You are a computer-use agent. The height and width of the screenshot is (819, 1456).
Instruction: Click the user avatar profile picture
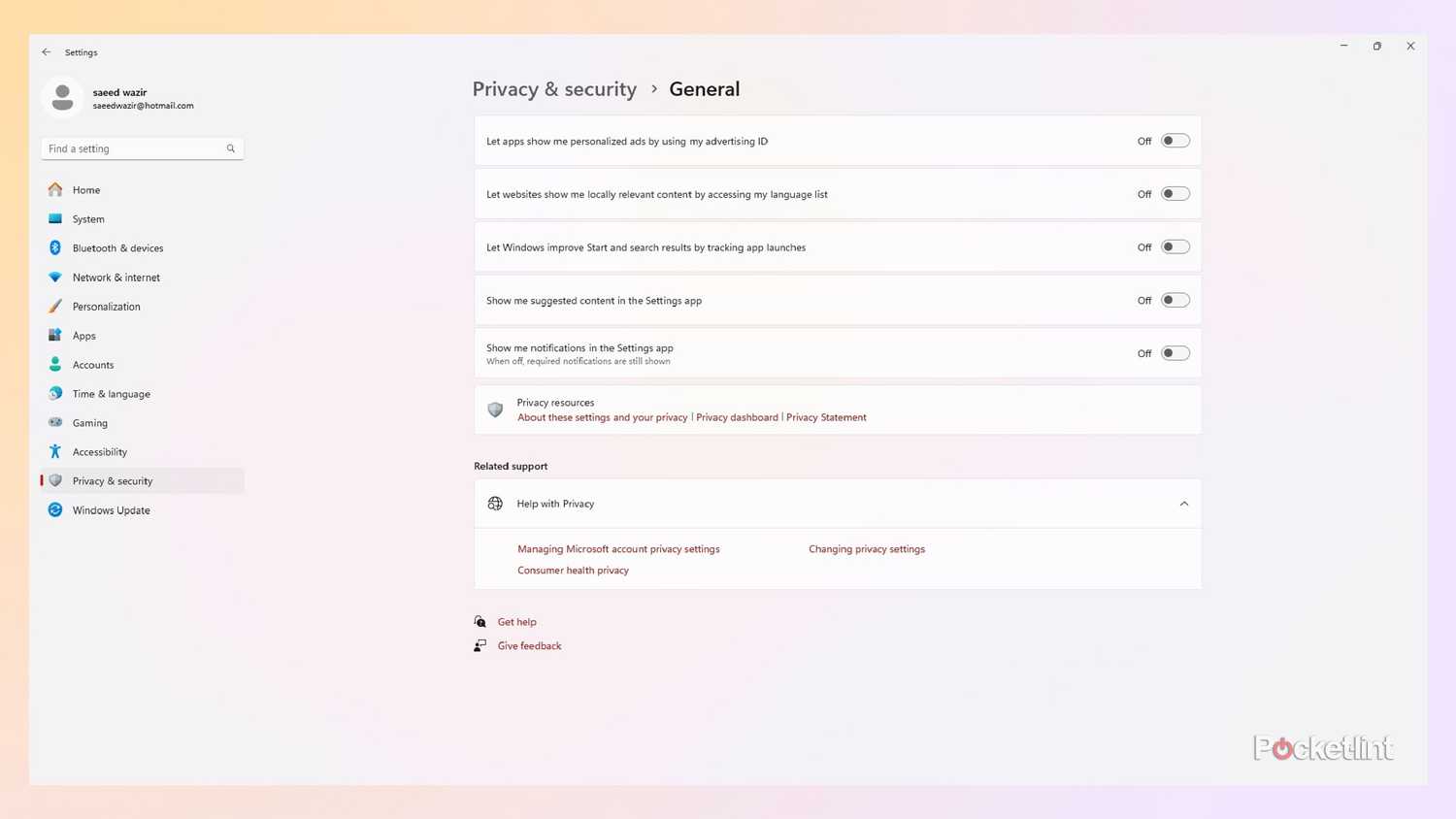pyautogui.click(x=62, y=97)
